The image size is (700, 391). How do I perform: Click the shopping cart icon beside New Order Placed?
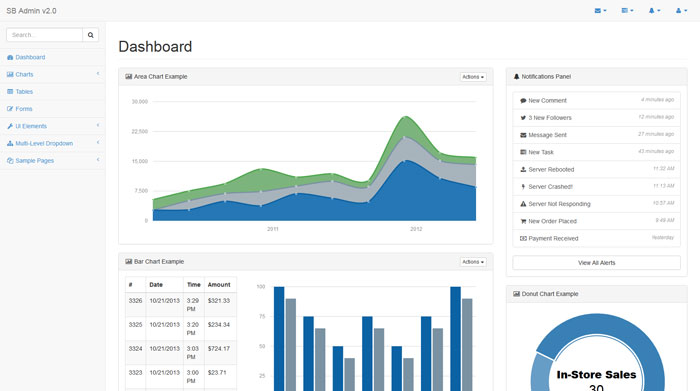pos(523,221)
